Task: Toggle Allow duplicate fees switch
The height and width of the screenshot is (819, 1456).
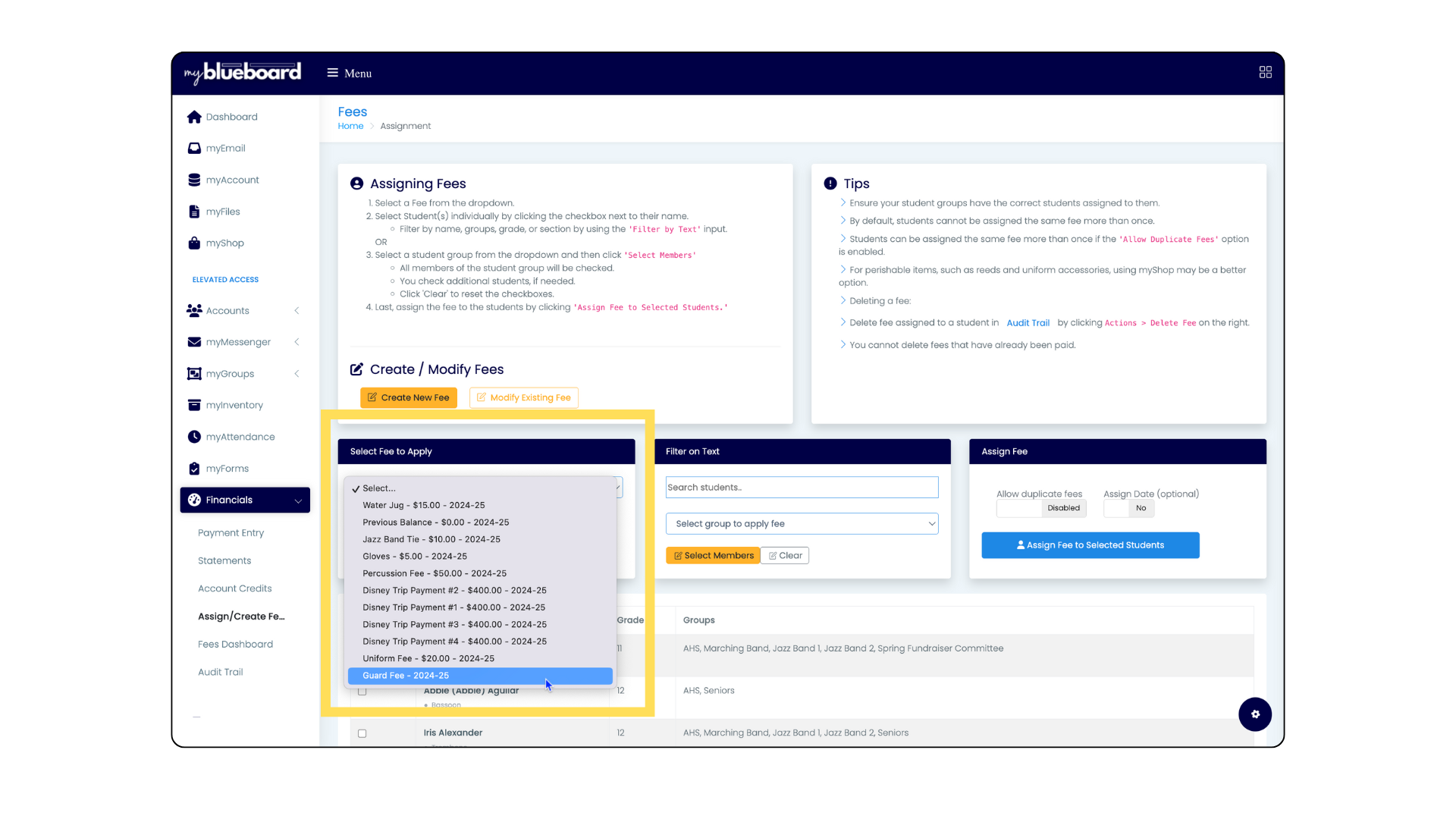Action: click(1040, 508)
